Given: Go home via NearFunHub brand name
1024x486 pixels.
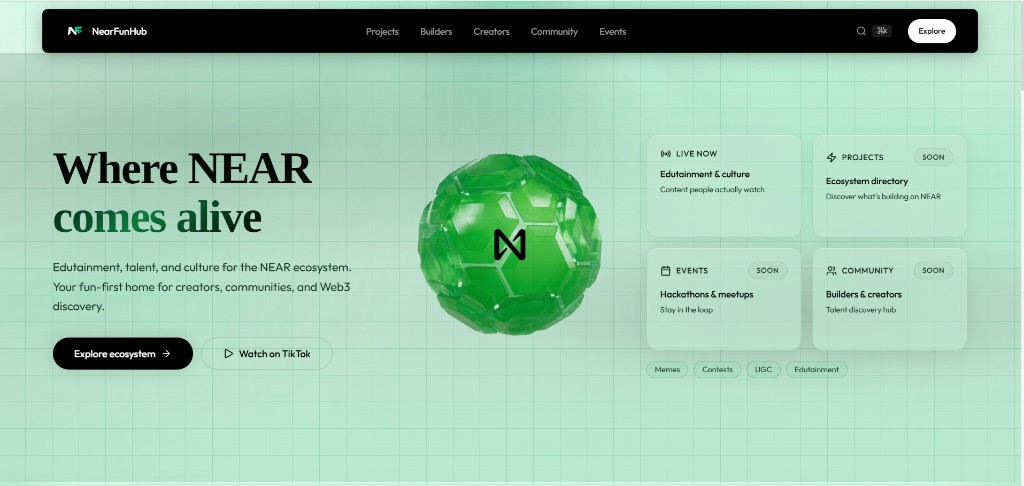Looking at the screenshot, I should pyautogui.click(x=120, y=31).
